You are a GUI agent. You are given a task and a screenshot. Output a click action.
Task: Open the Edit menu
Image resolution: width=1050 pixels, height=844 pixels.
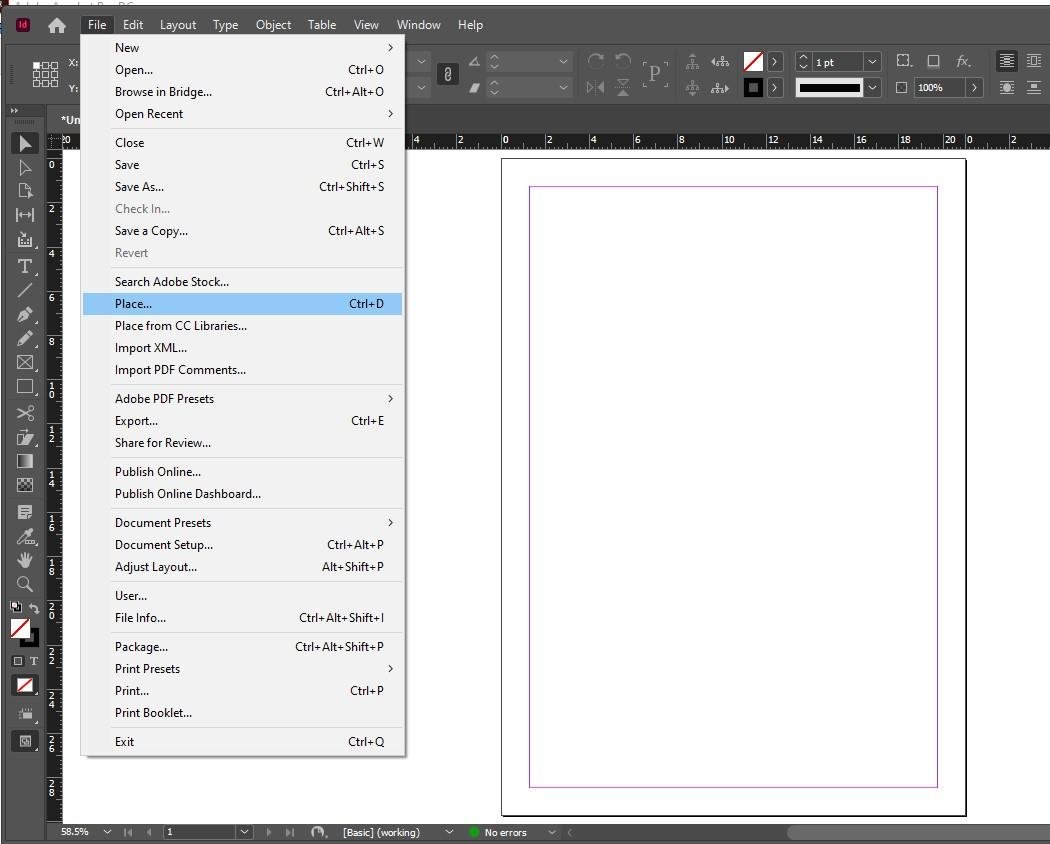(132, 25)
